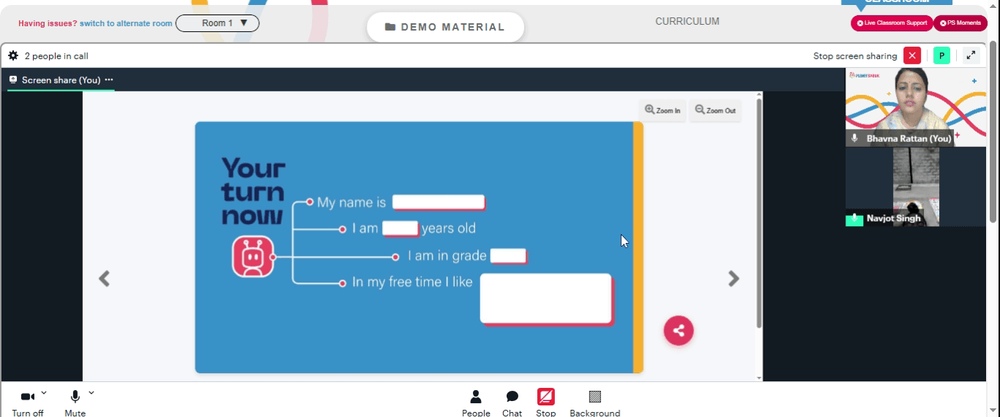Click PS Moments button
Image resolution: width=1000 pixels, height=417 pixels.
pos(960,23)
